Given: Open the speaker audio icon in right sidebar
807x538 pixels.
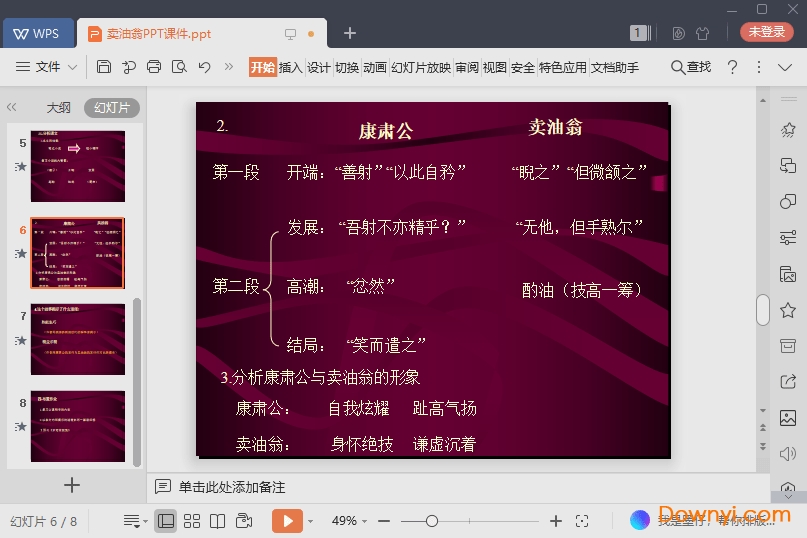Looking at the screenshot, I should click(788, 454).
